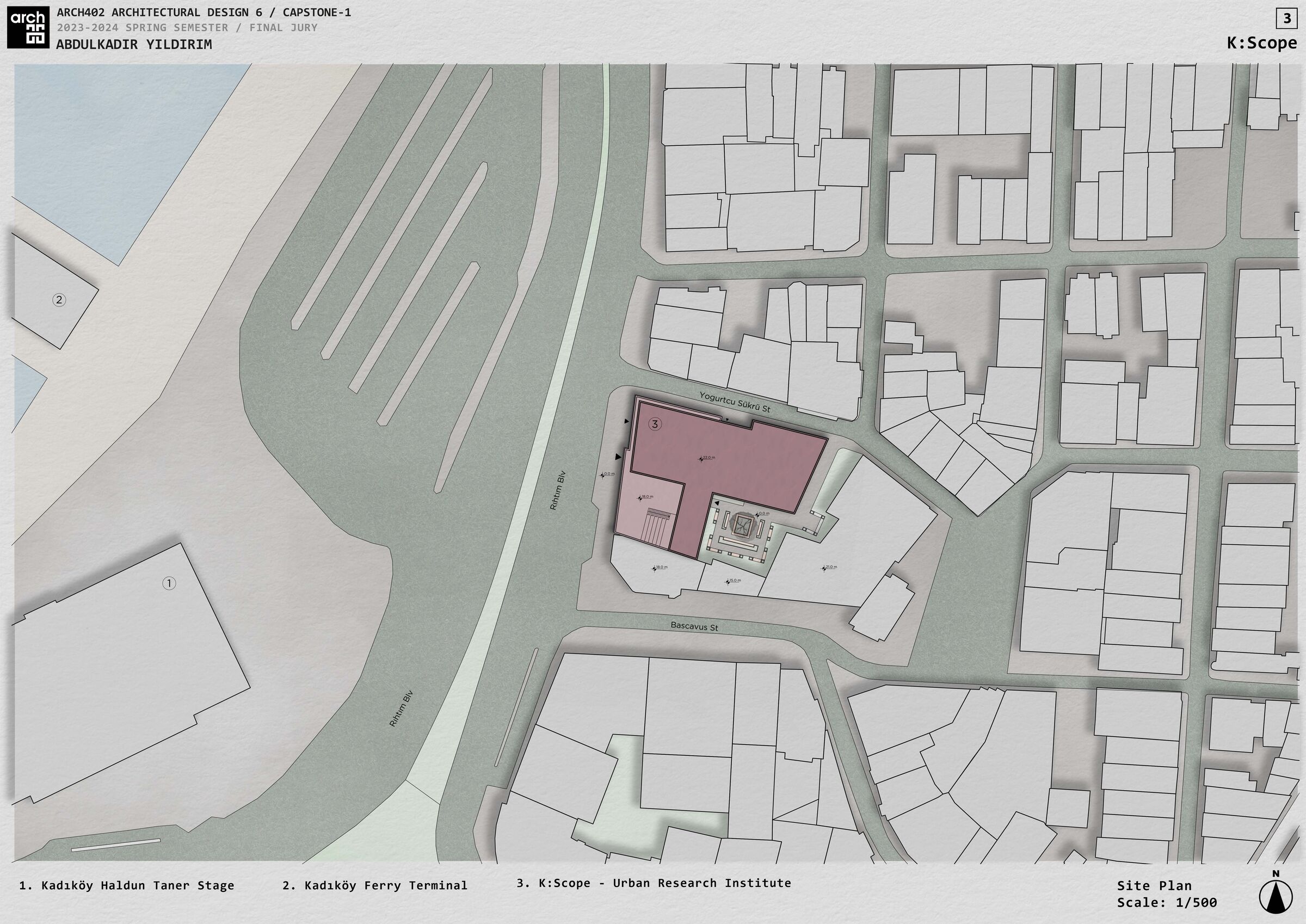The image size is (1306, 924).
Task: Click the 'K:Scope' project title at the top right
Action: tap(1261, 42)
